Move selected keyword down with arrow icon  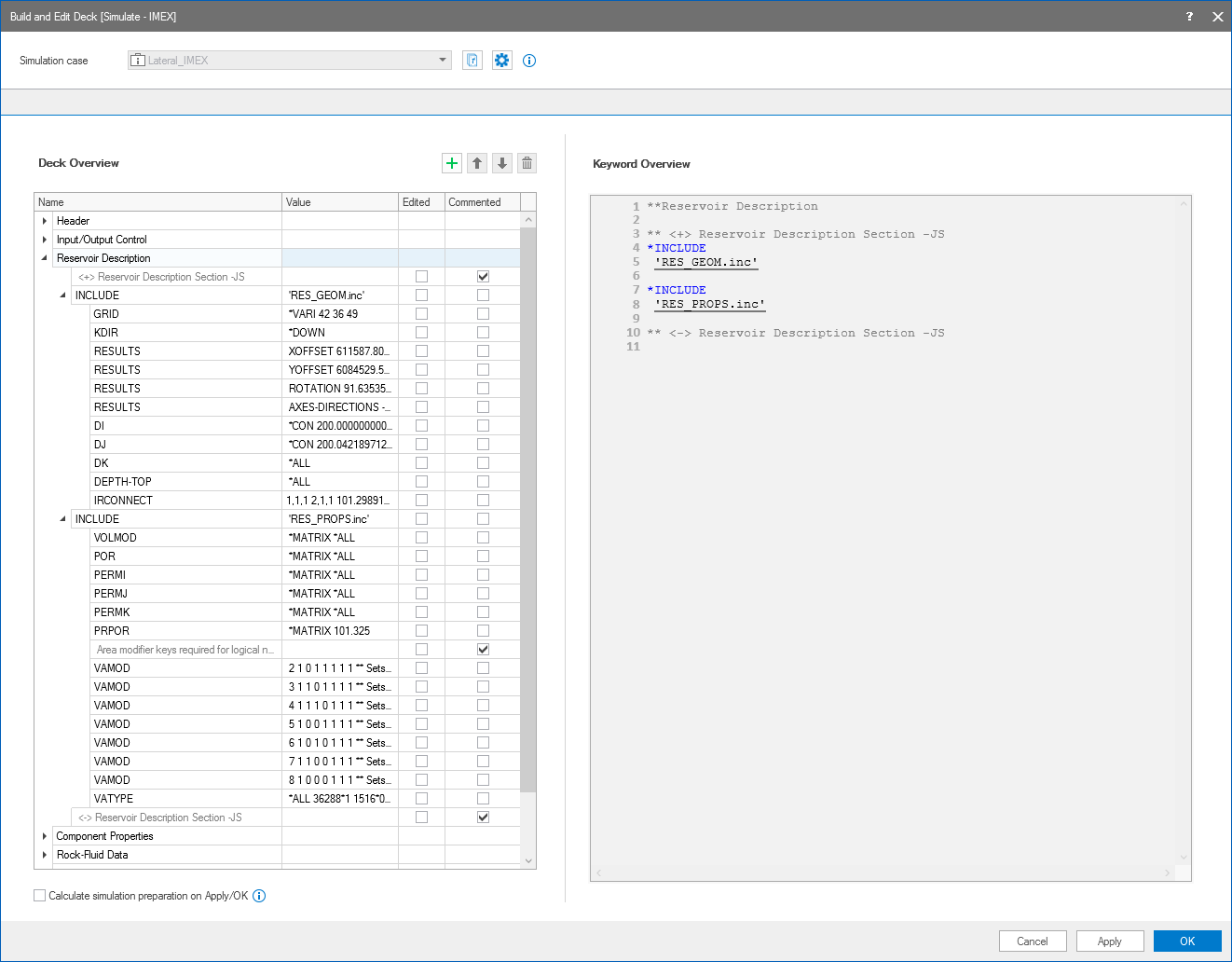tap(502, 163)
